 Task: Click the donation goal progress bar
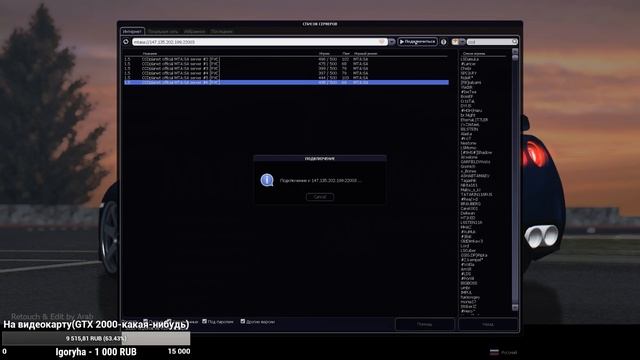96,338
